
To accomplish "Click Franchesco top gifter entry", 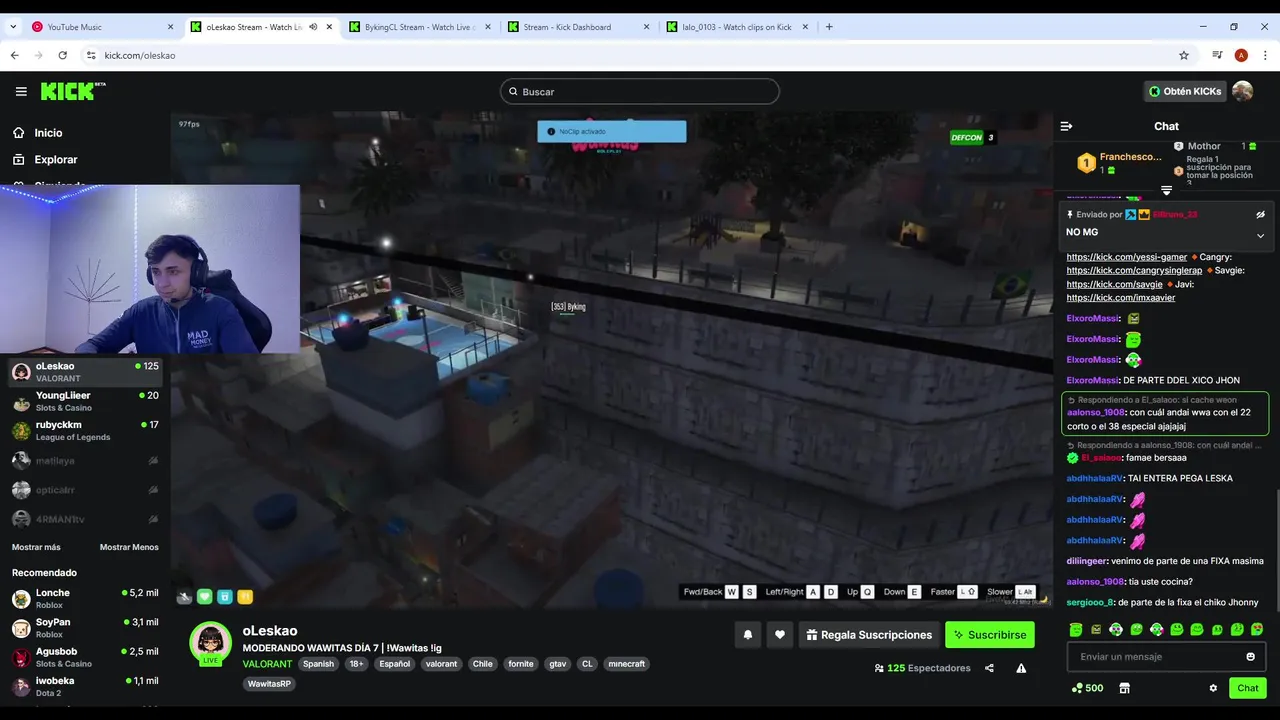I will (1120, 162).
